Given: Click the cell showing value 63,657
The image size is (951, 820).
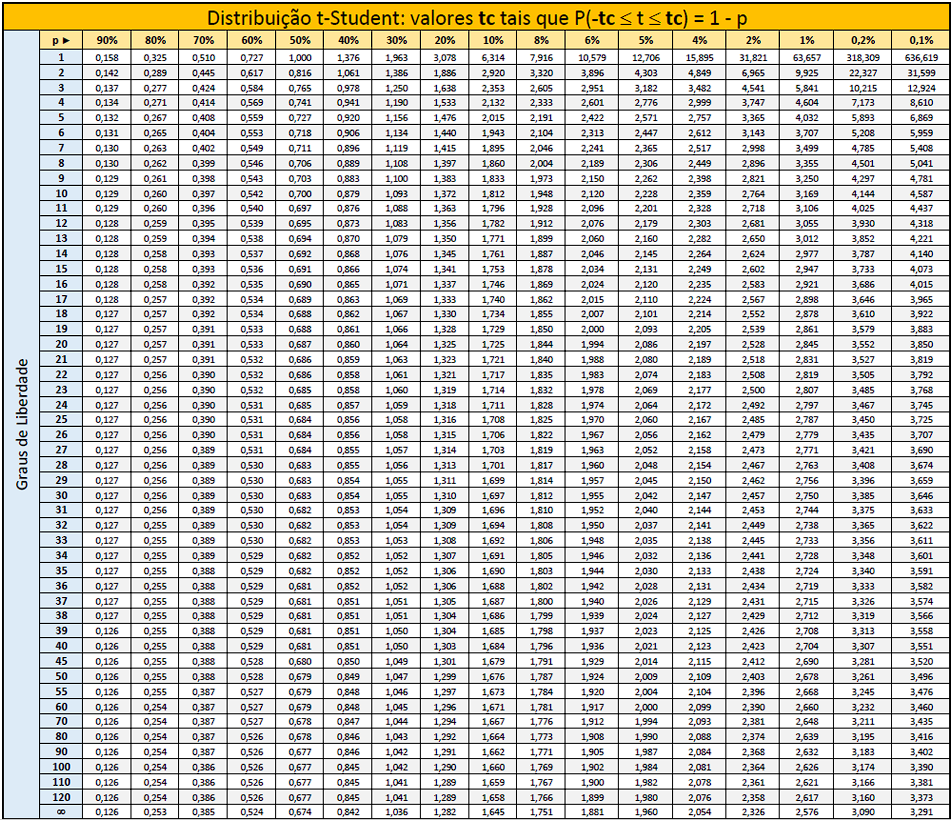Looking at the screenshot, I should tap(807, 57).
